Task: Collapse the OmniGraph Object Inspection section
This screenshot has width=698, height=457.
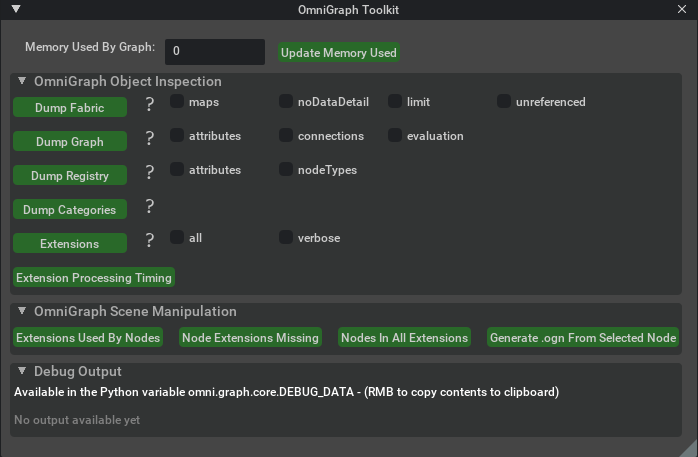Action: (x=23, y=81)
